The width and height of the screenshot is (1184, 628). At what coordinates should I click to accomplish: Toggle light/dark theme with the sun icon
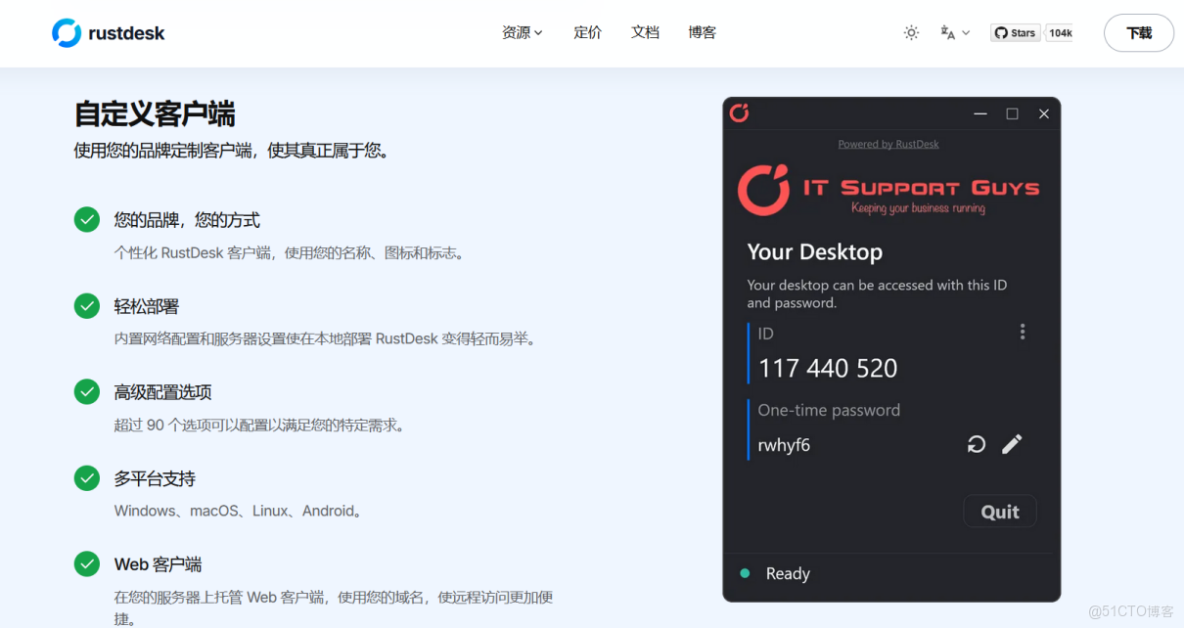[x=911, y=32]
